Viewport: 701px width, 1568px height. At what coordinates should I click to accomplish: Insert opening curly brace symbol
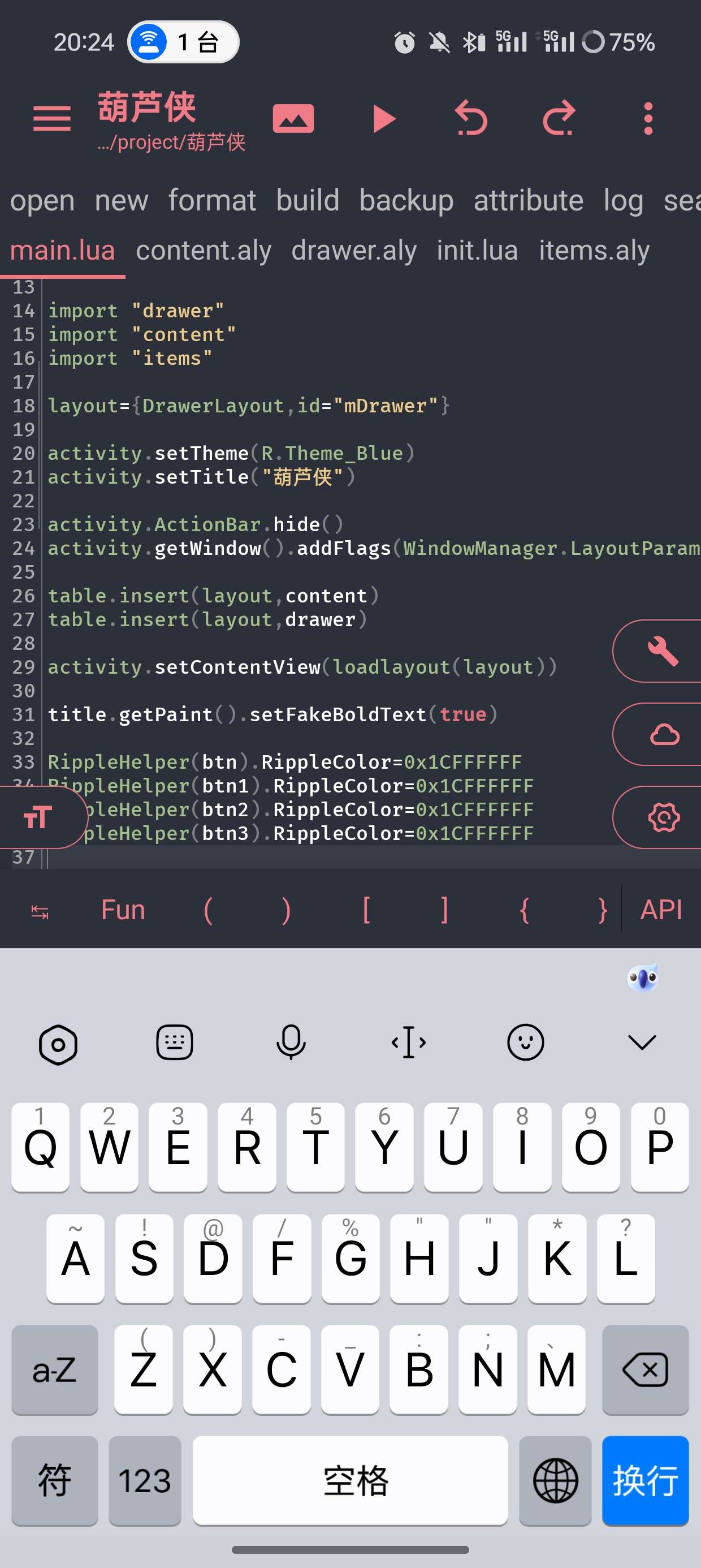(x=524, y=911)
